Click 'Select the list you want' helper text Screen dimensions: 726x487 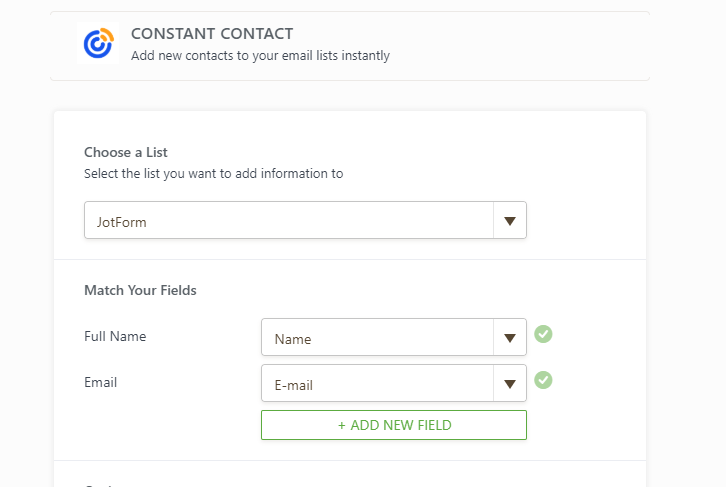[213, 173]
